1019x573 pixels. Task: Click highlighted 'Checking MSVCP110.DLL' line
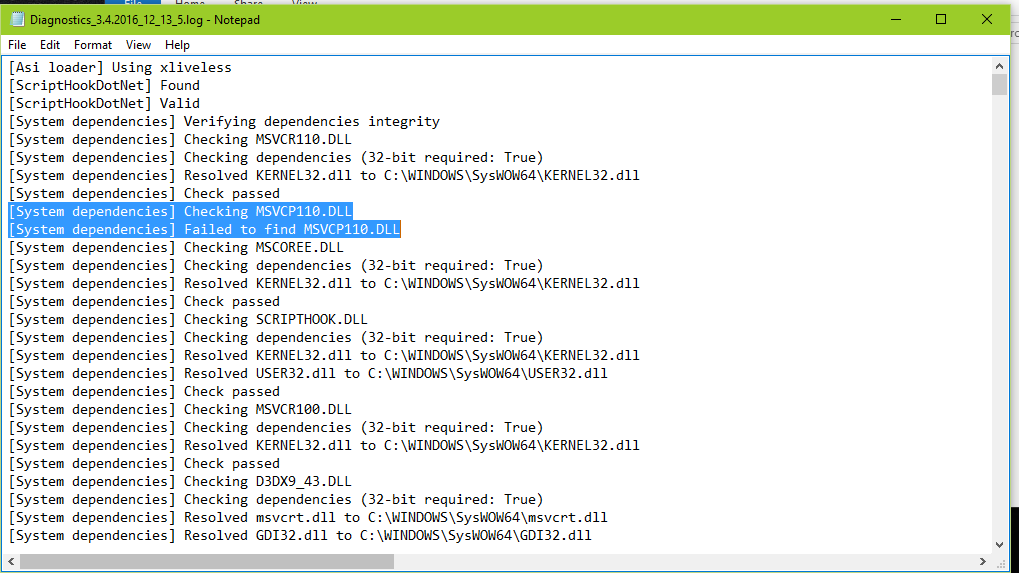pyautogui.click(x=180, y=212)
